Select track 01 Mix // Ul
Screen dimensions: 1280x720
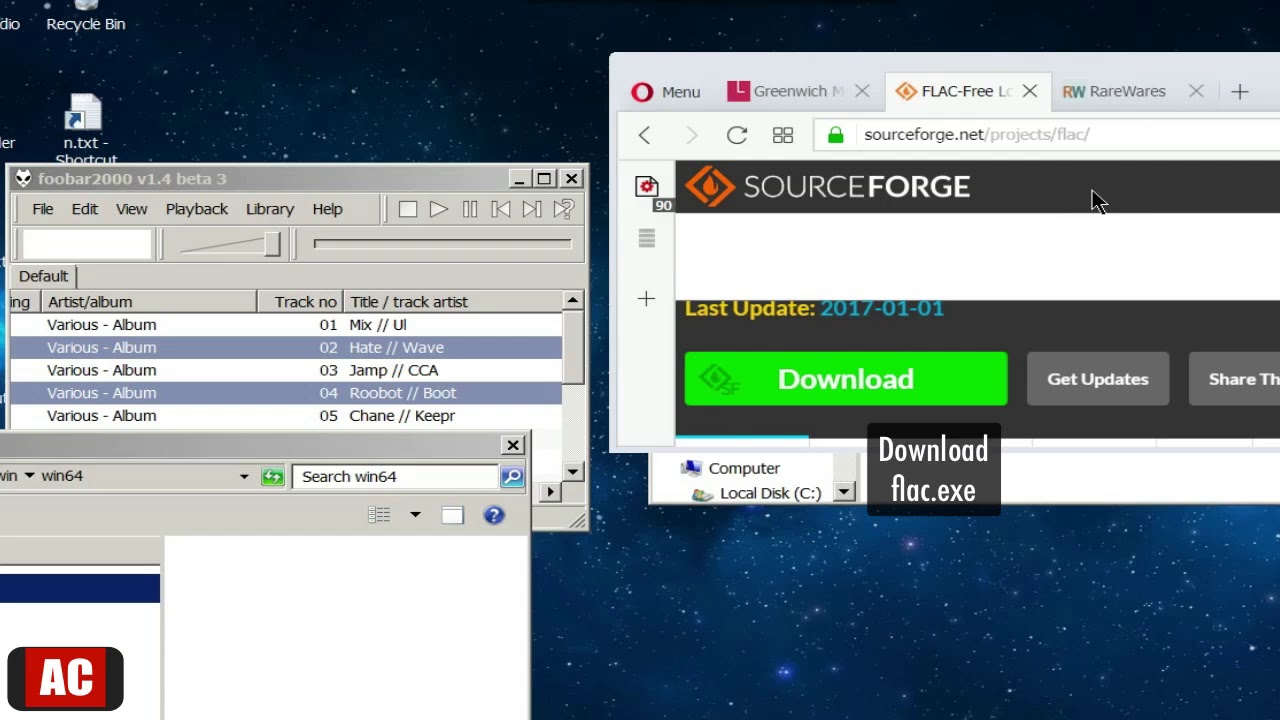tap(286, 325)
